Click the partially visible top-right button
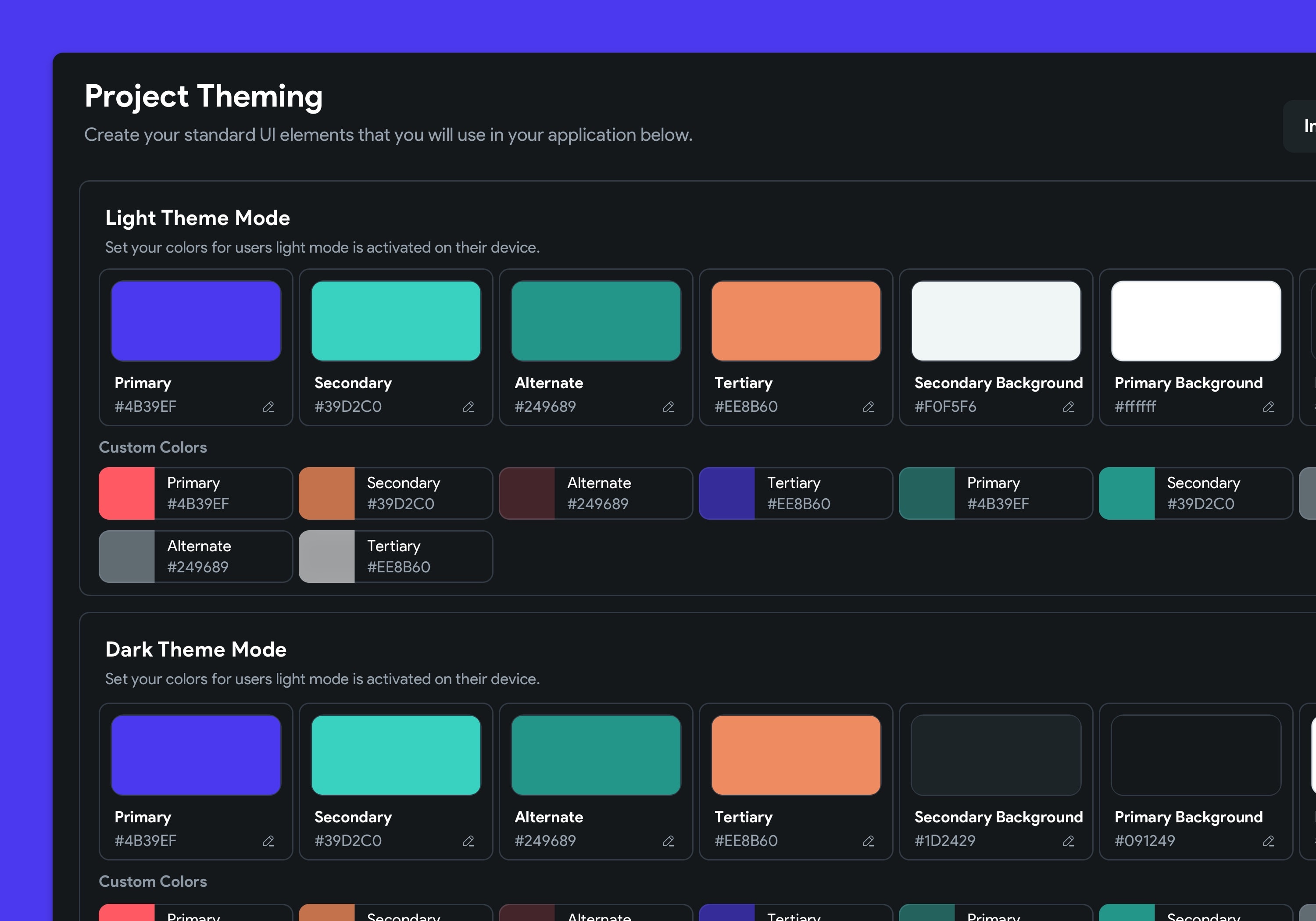 (1301, 126)
